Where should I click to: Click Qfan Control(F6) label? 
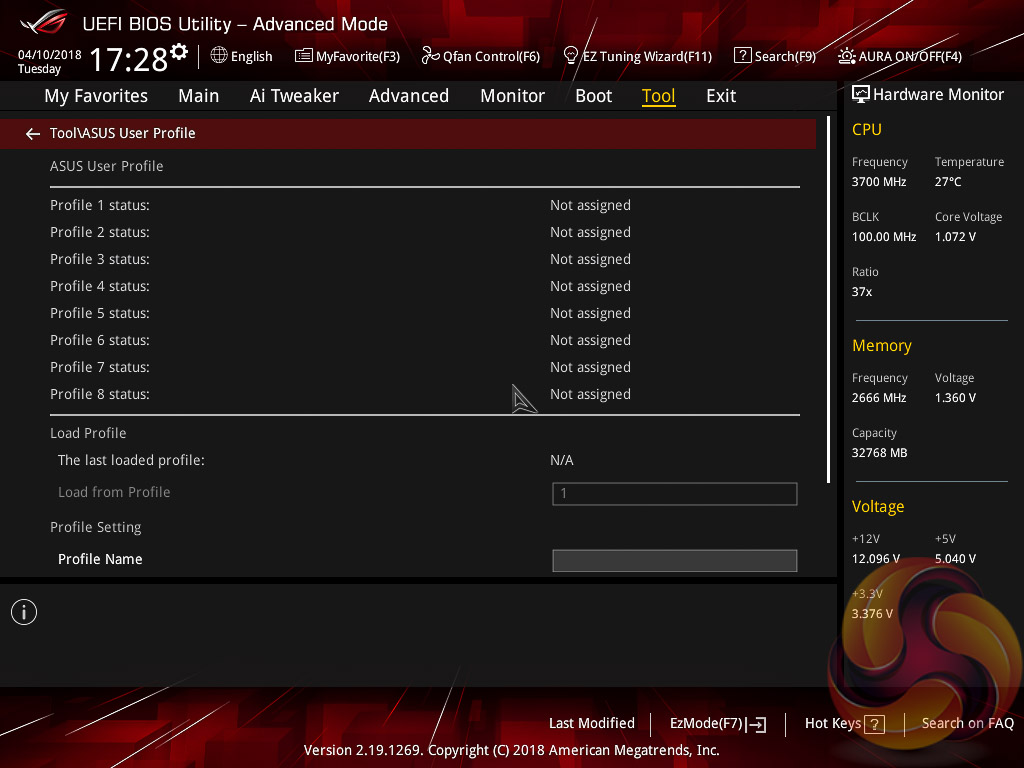[x=491, y=57]
